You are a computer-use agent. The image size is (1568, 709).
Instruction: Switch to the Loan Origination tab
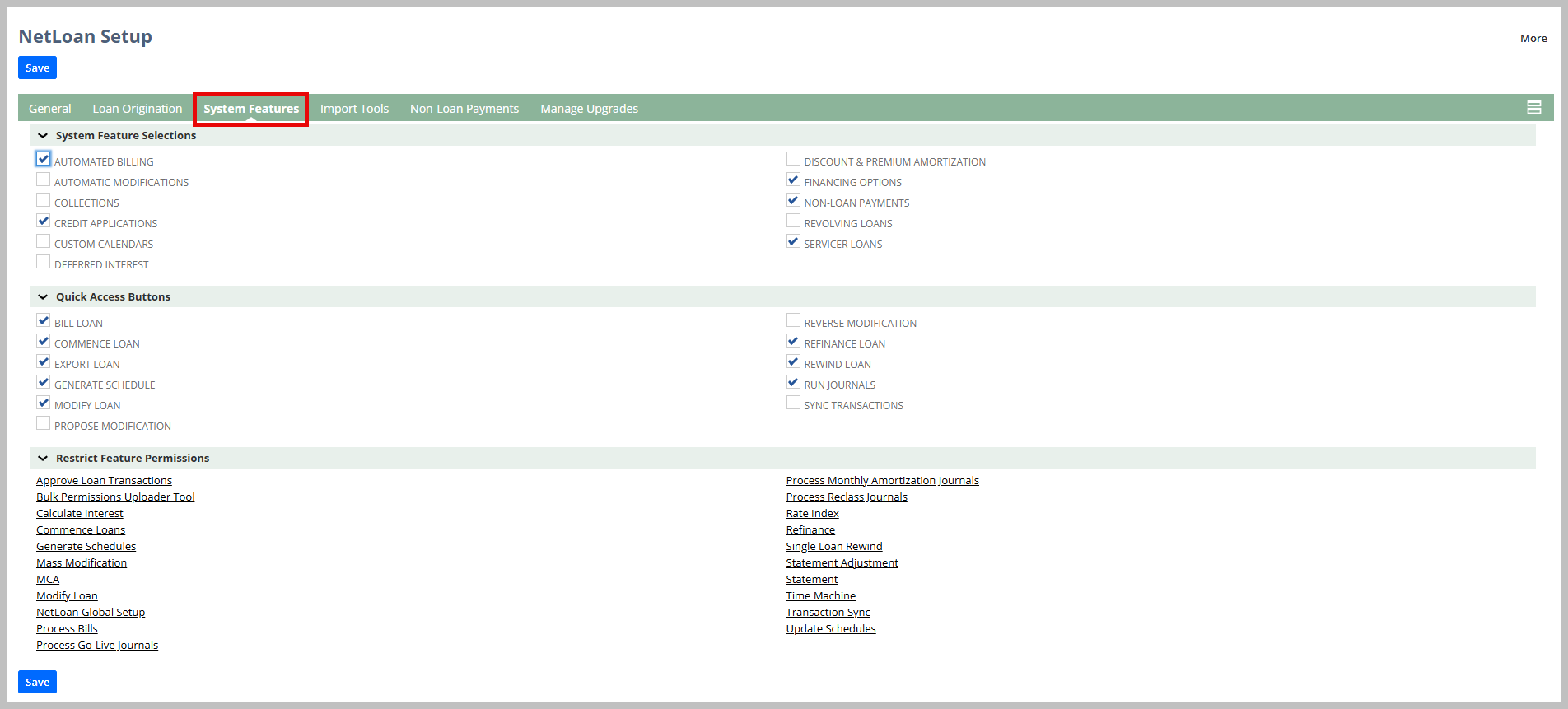tap(137, 109)
